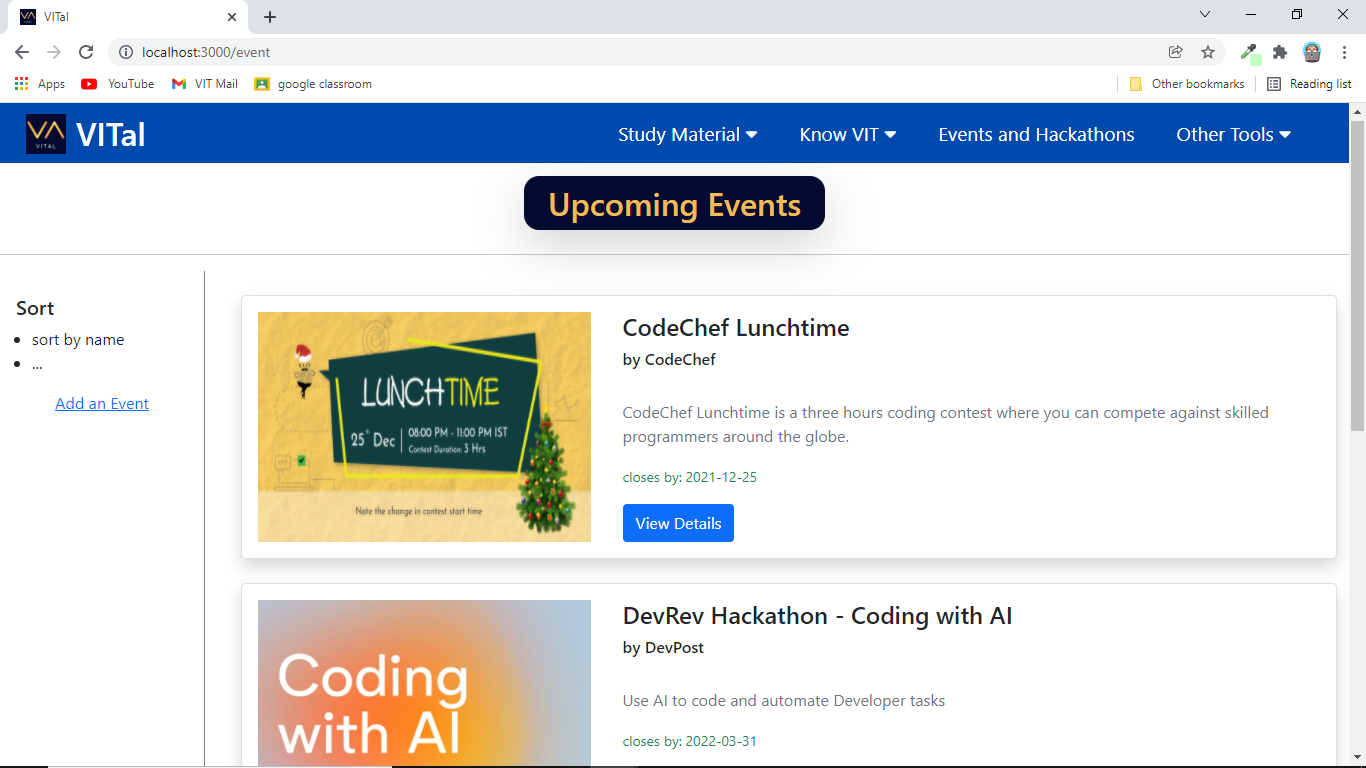Screen dimensions: 1366x768
Task: Open the tab search chevron
Action: 1205,14
